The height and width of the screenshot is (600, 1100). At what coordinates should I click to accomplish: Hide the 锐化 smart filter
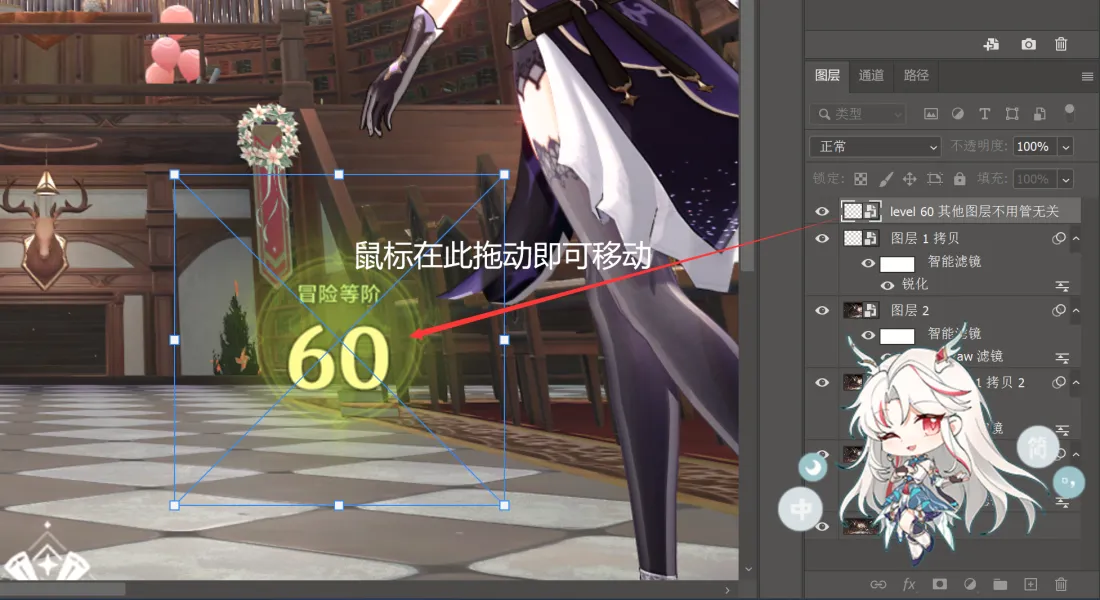click(x=887, y=285)
